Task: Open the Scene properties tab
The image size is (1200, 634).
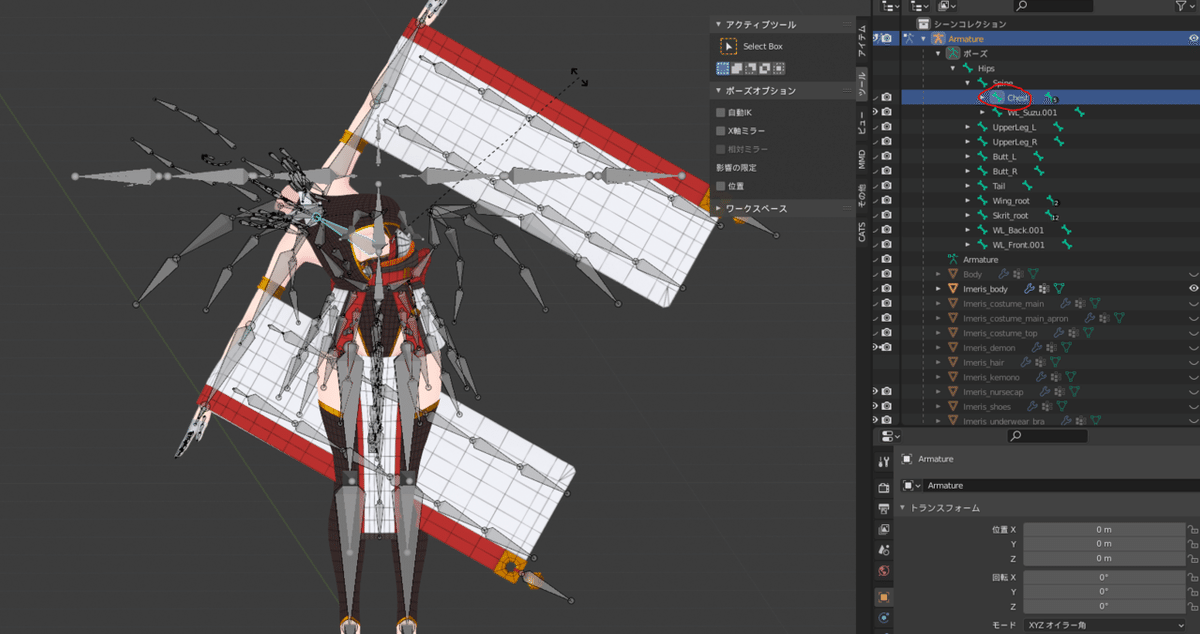Action: pos(883,550)
